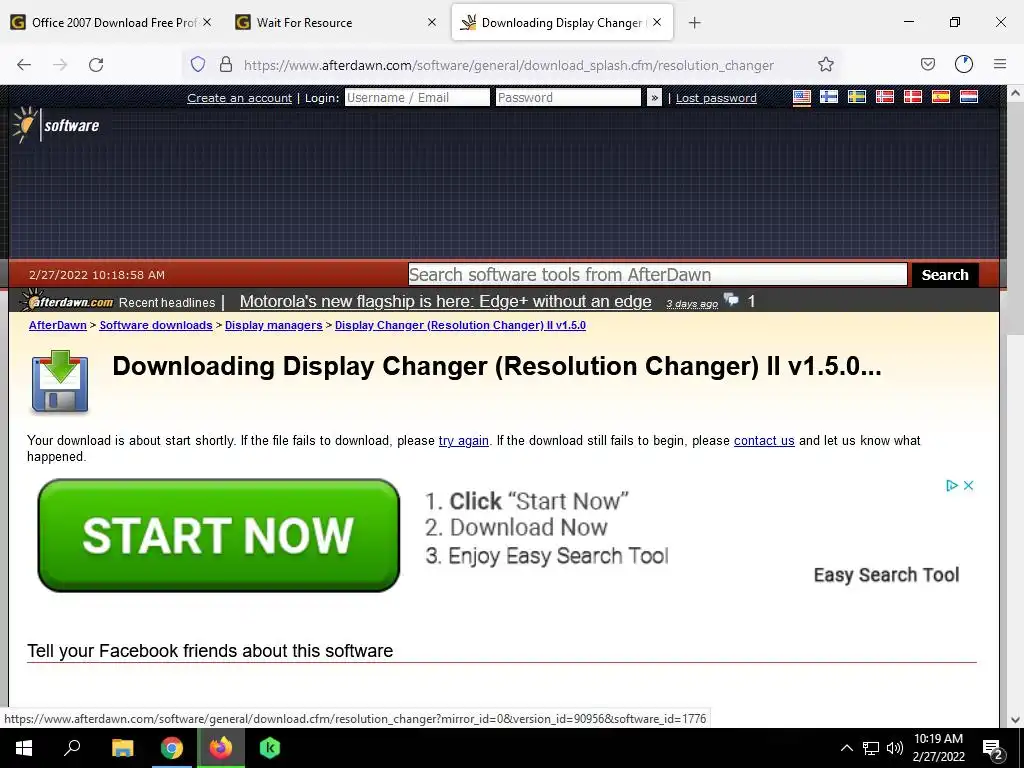Open Firefox account icon in toolbar

click(964, 64)
